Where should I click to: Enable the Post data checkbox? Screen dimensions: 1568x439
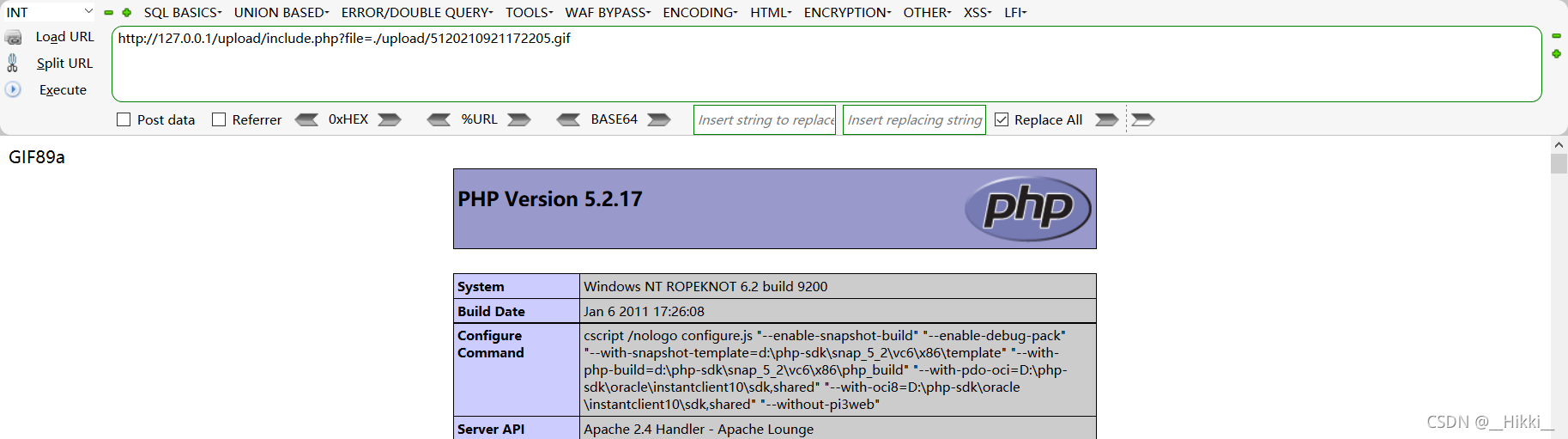[124, 119]
